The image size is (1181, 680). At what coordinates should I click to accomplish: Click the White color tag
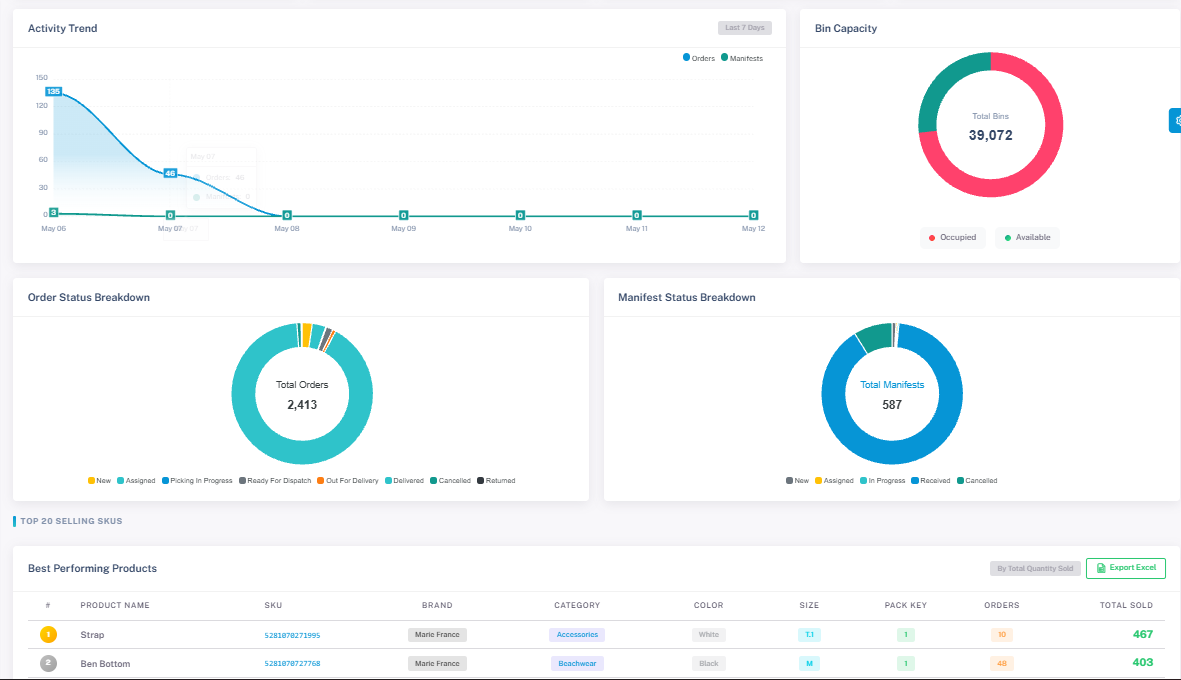709,635
